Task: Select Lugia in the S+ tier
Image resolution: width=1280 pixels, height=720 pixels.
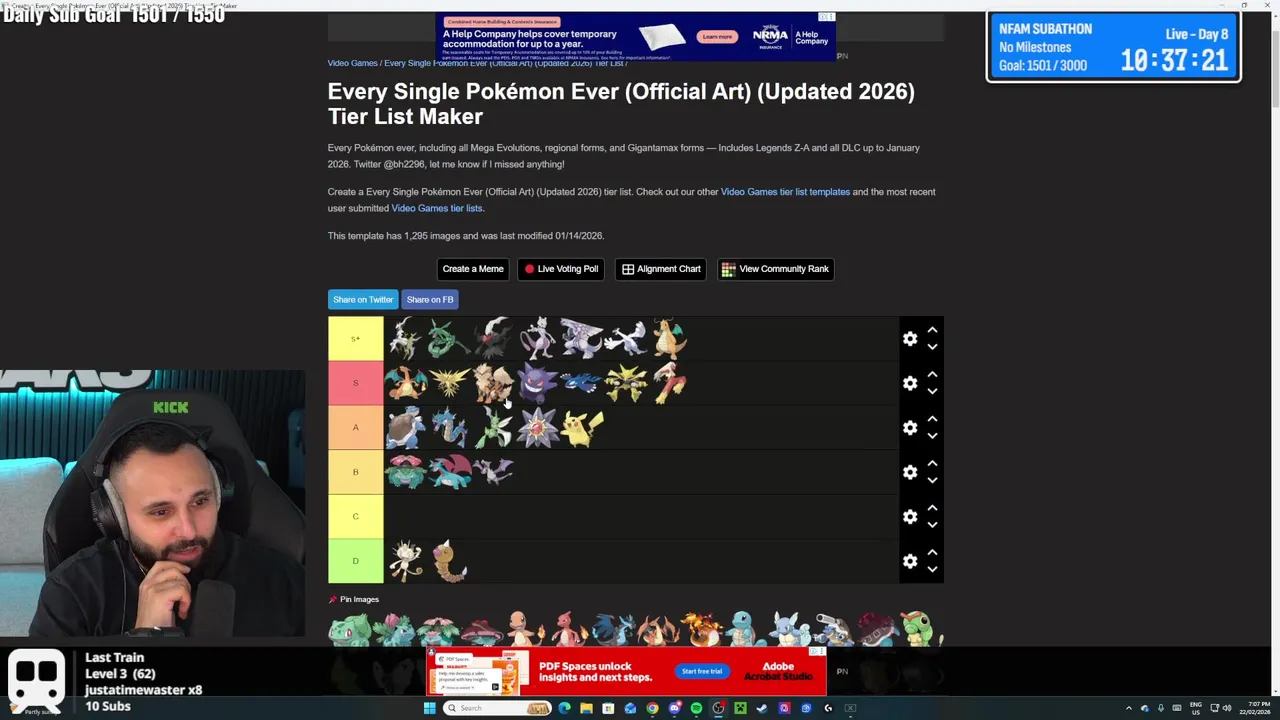Action: pyautogui.click(x=626, y=339)
